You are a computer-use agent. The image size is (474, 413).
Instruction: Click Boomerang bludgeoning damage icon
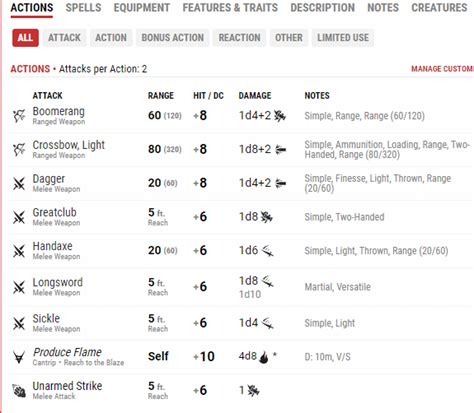(280, 116)
